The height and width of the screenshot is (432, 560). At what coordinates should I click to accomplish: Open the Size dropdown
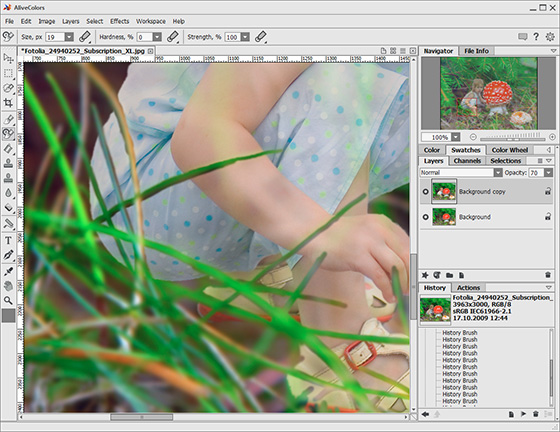pyautogui.click(x=69, y=37)
